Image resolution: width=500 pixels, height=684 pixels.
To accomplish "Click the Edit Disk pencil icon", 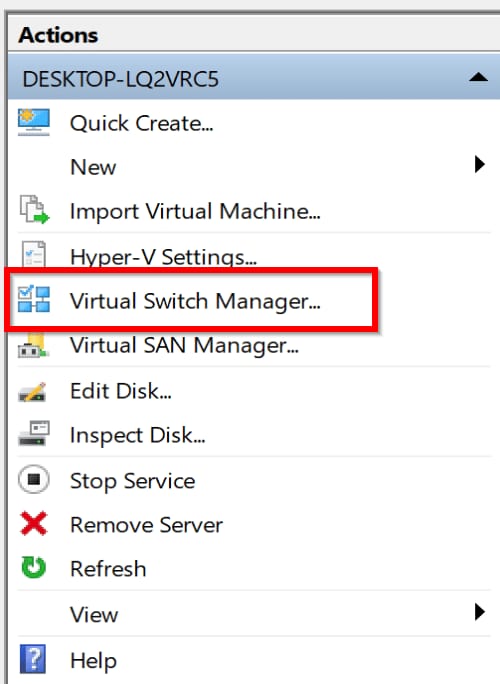I will (x=33, y=391).
